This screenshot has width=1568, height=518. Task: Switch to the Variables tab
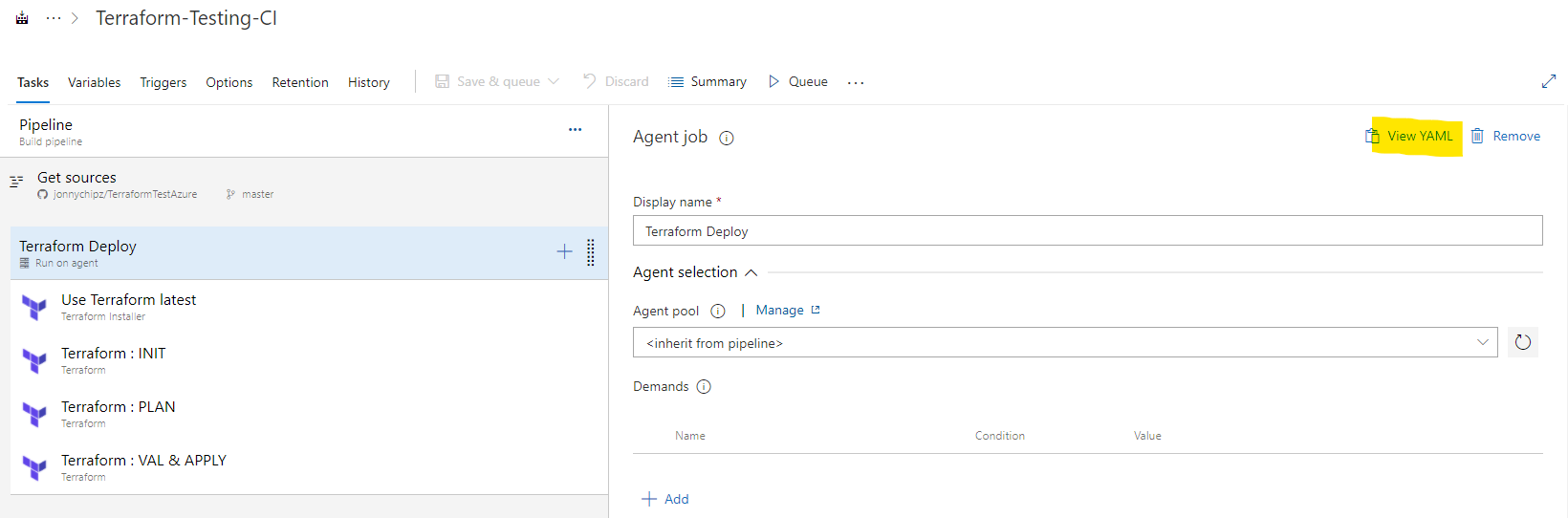tap(94, 83)
